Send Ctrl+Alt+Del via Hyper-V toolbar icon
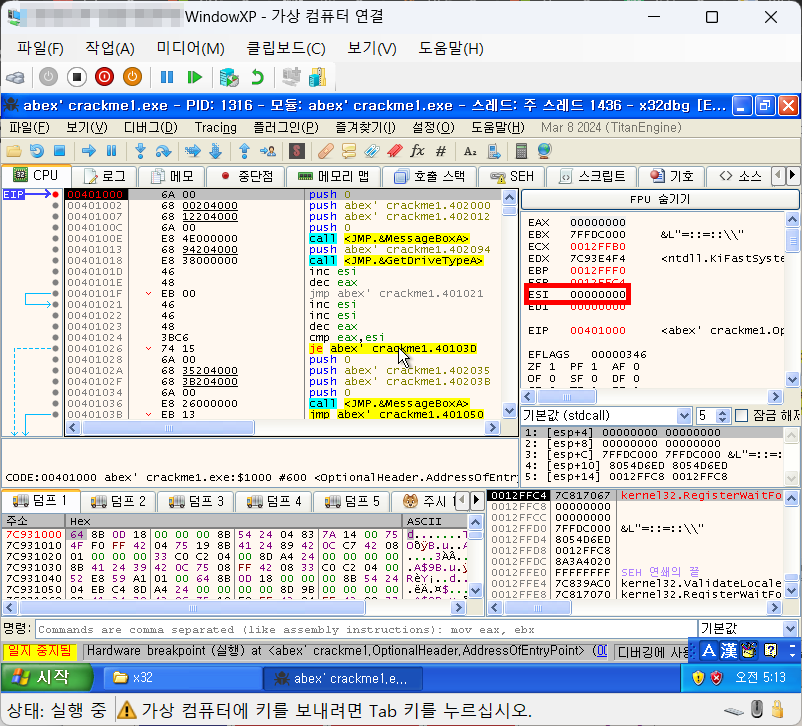 click(x=15, y=78)
